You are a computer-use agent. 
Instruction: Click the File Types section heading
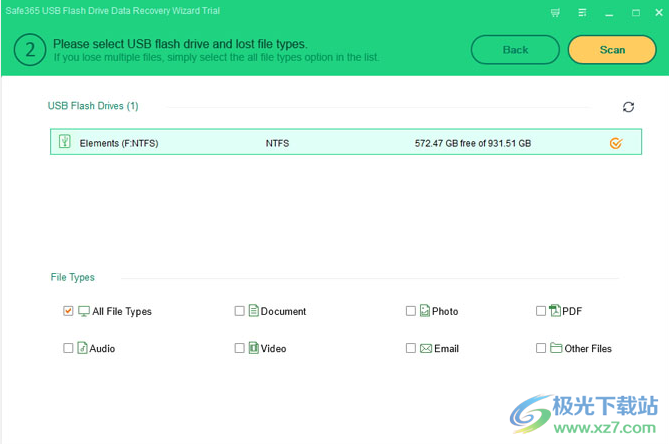(73, 277)
